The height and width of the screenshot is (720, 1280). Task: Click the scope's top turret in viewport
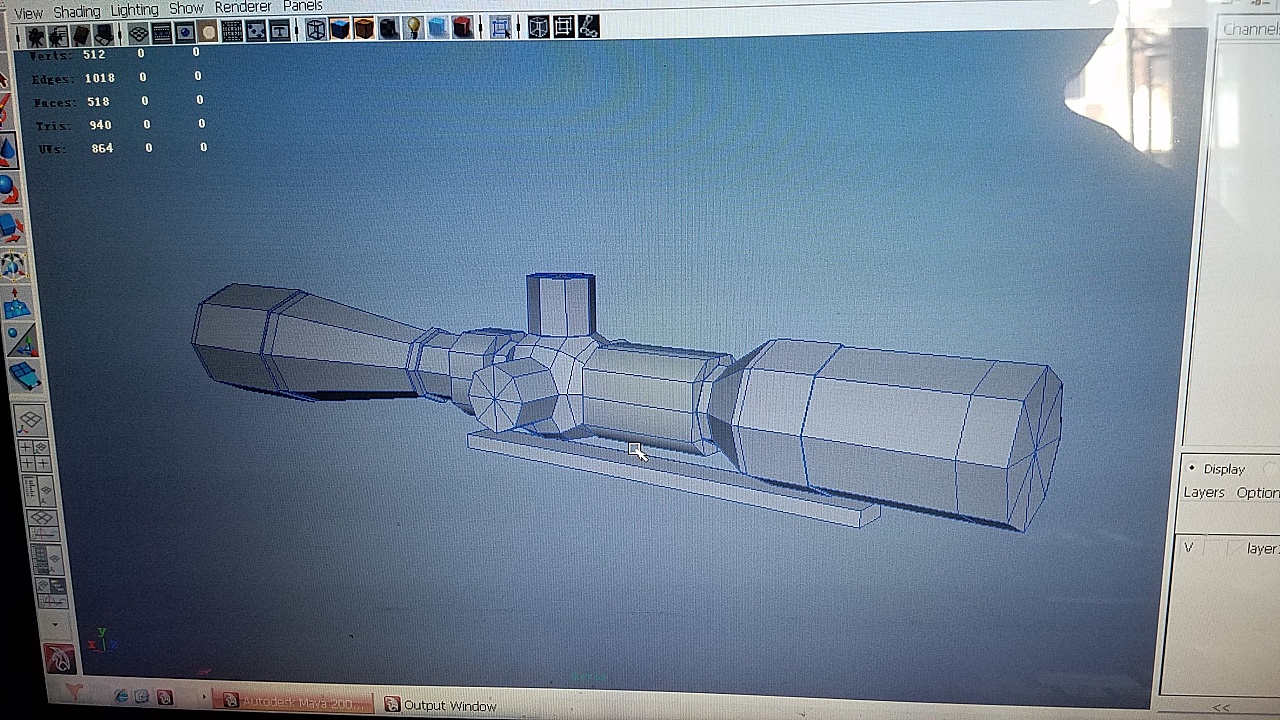pos(560,303)
